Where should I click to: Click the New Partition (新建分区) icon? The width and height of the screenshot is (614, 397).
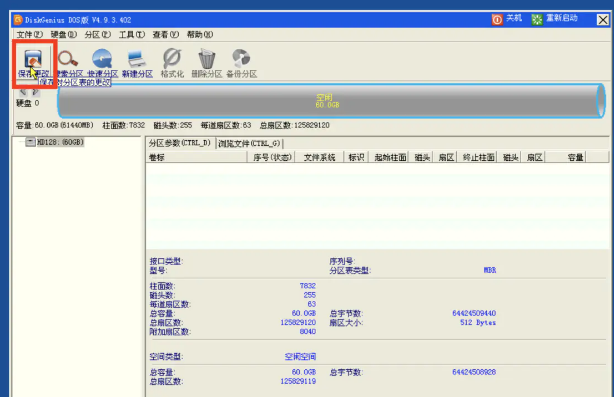pos(137,63)
